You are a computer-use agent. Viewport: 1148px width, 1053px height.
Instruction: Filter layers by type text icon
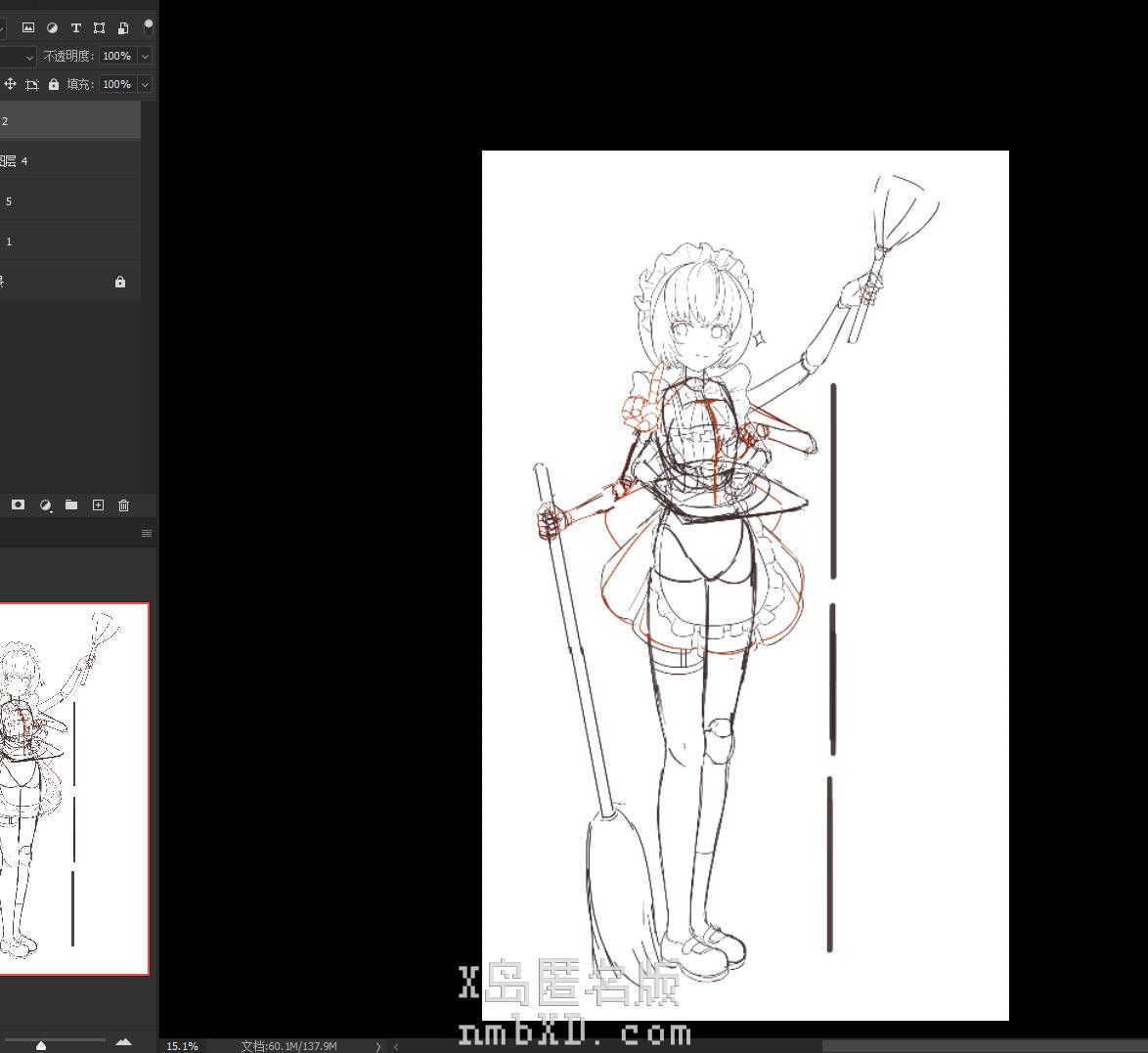point(75,27)
